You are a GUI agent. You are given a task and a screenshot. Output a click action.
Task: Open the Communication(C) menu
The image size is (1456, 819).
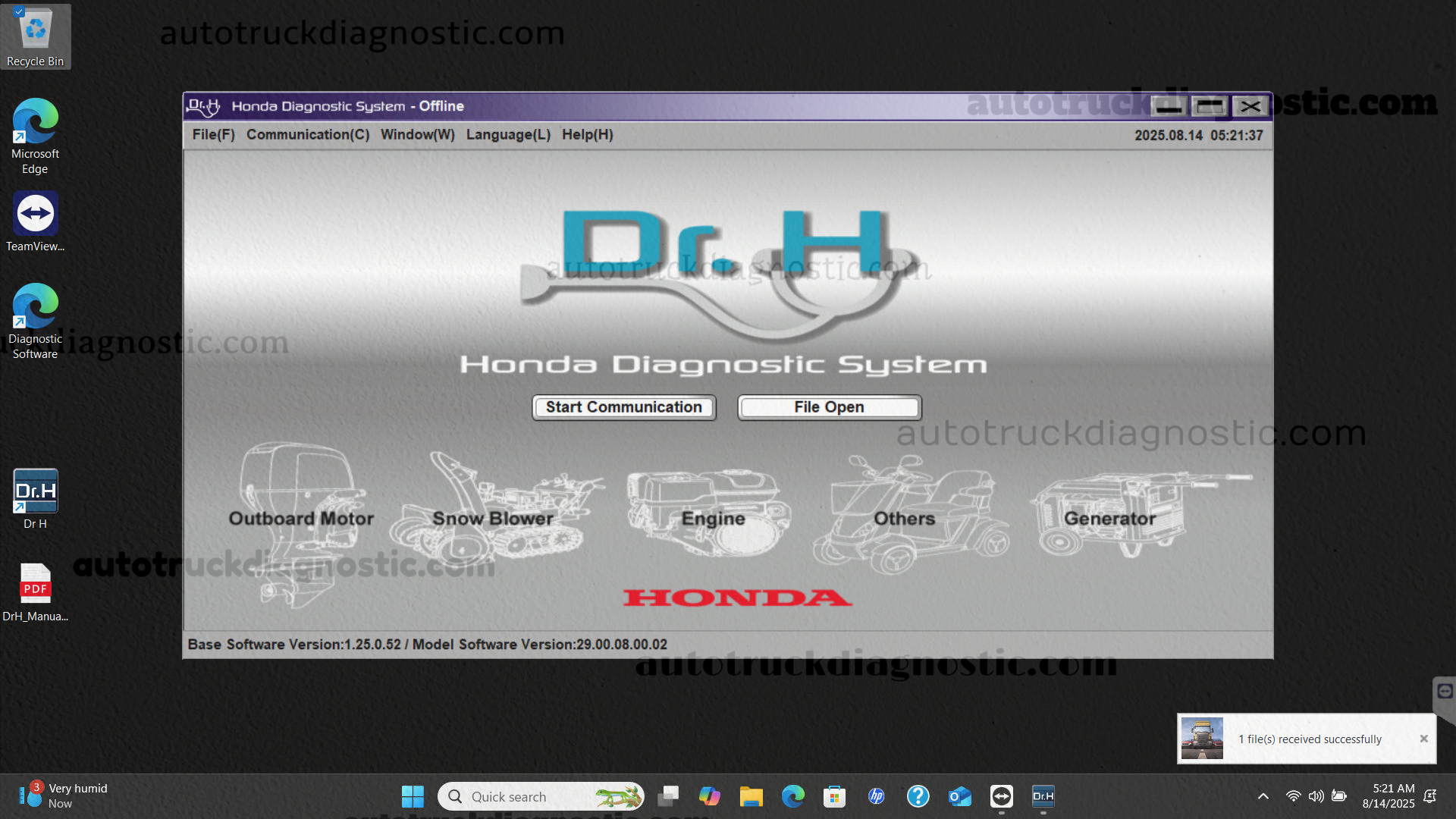(307, 135)
